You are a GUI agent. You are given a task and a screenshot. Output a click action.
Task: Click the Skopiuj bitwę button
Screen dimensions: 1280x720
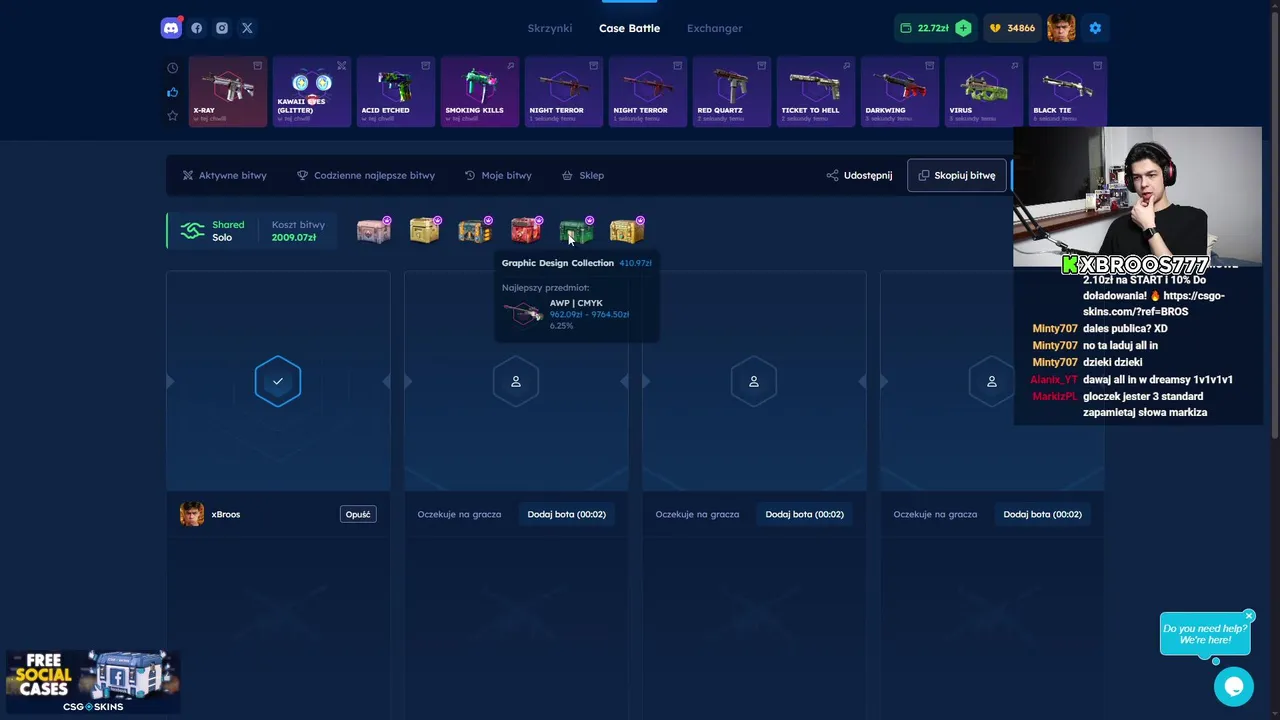click(956, 175)
